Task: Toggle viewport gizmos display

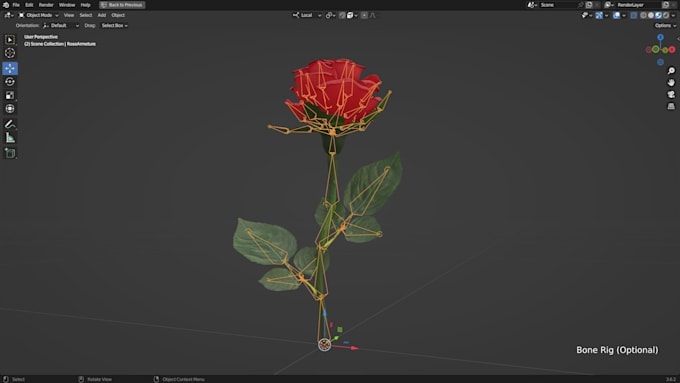Action: (599, 15)
